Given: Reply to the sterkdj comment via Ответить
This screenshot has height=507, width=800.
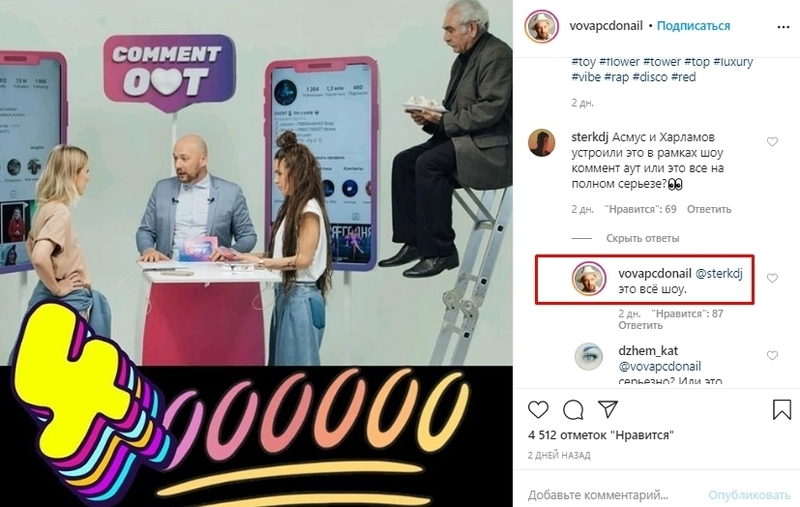Looking at the screenshot, I should (x=709, y=209).
